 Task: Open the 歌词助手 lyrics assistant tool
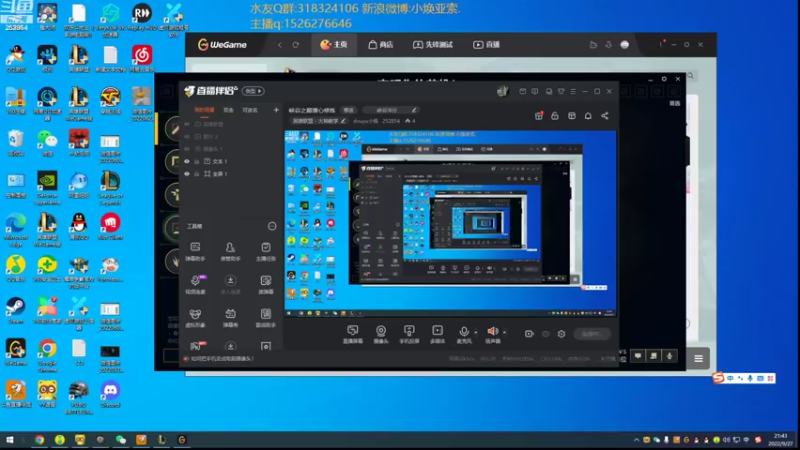pos(265,318)
